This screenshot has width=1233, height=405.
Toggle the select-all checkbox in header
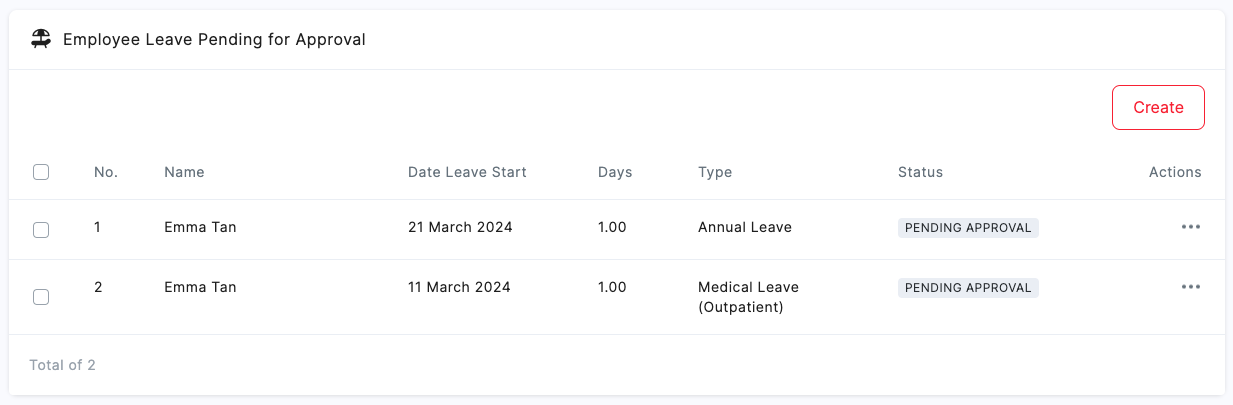point(41,172)
